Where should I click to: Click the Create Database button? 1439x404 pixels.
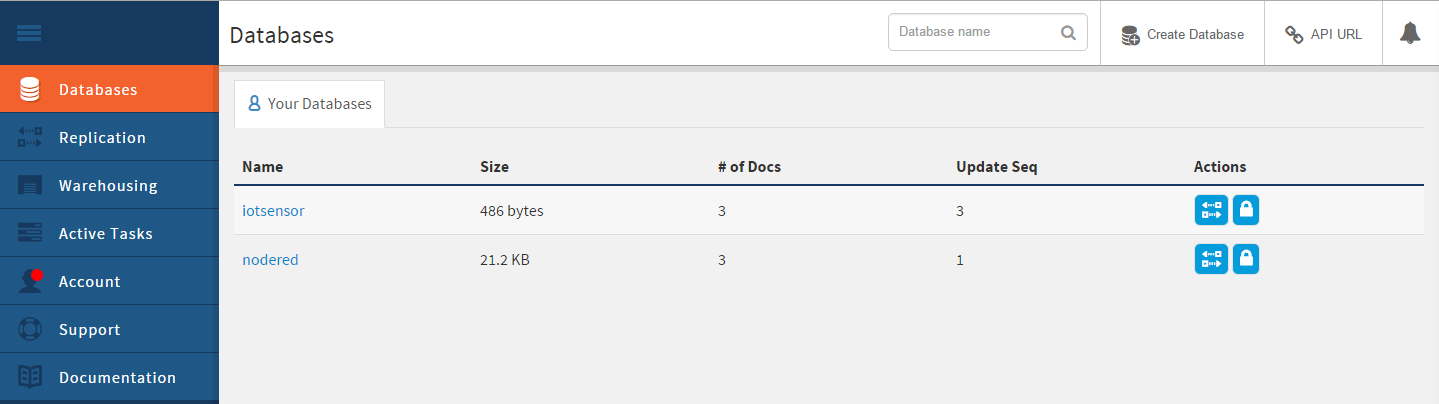[1182, 34]
